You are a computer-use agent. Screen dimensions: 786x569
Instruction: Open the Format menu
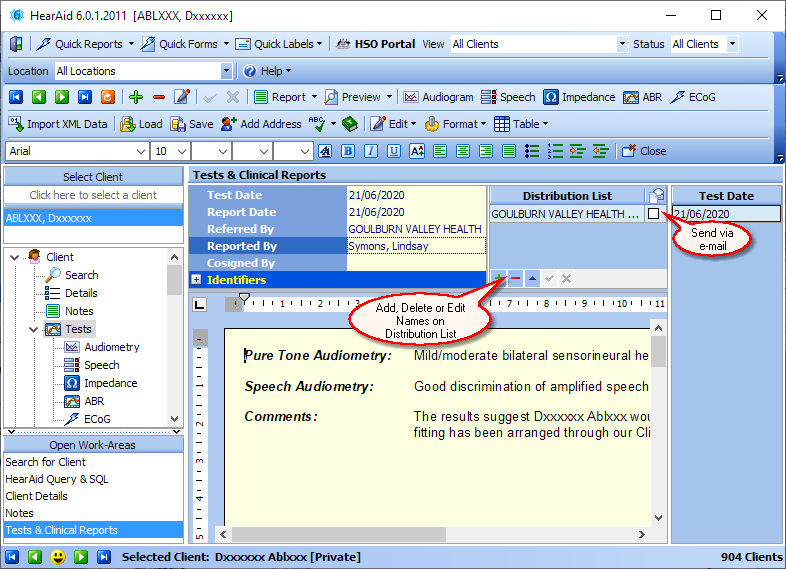click(455, 124)
